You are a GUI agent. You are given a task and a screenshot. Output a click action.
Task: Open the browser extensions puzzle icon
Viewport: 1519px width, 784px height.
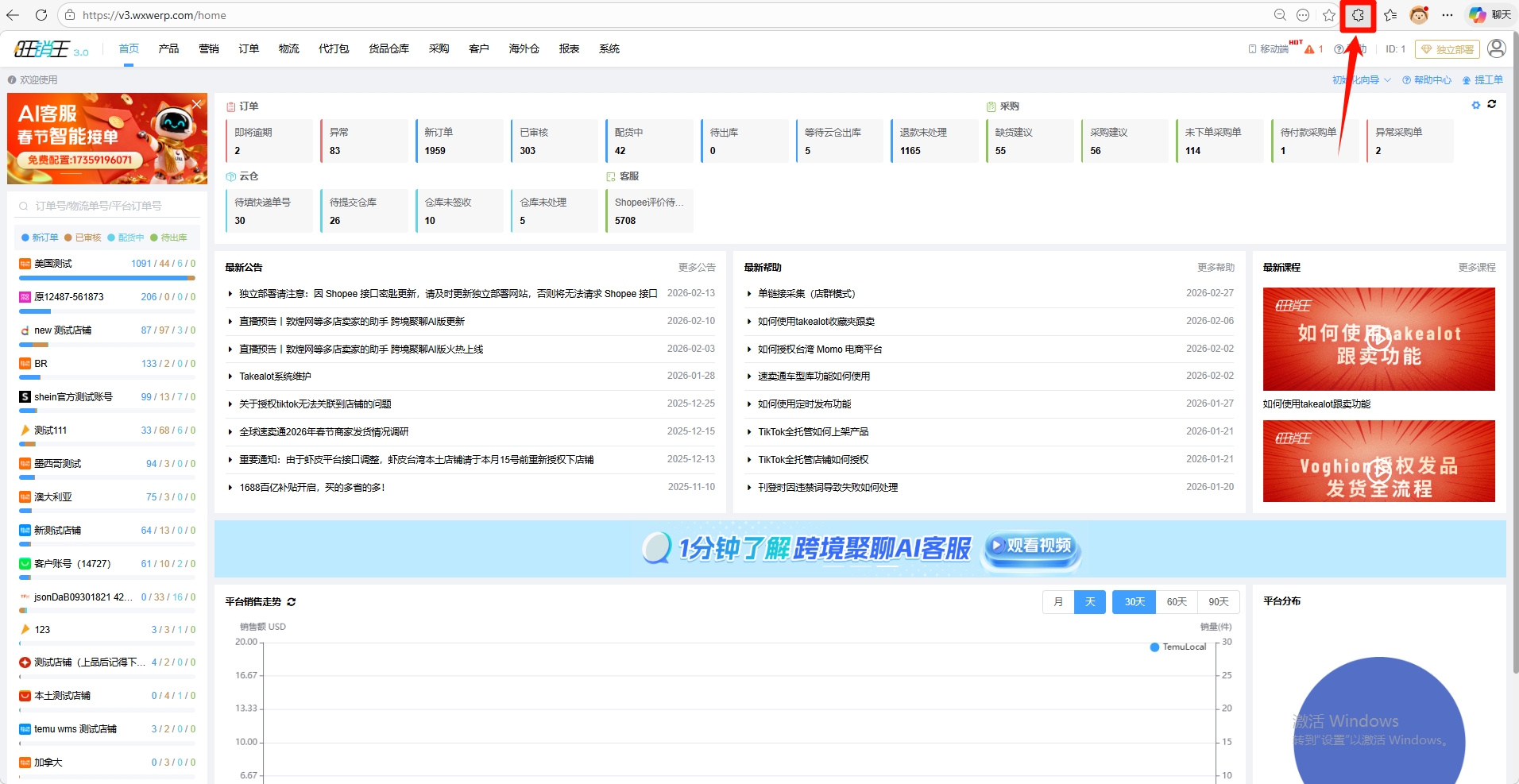1358,15
